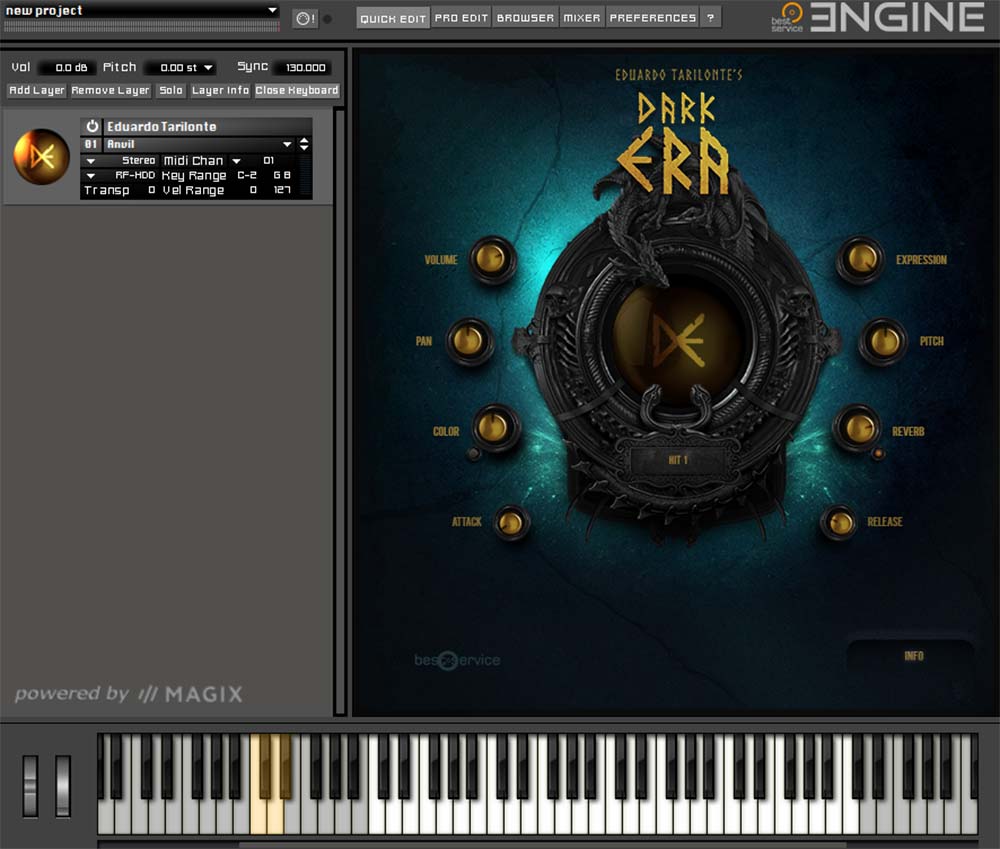Screen dimensions: 1000x849
Task: Click the Expression knob
Action: coord(859,260)
